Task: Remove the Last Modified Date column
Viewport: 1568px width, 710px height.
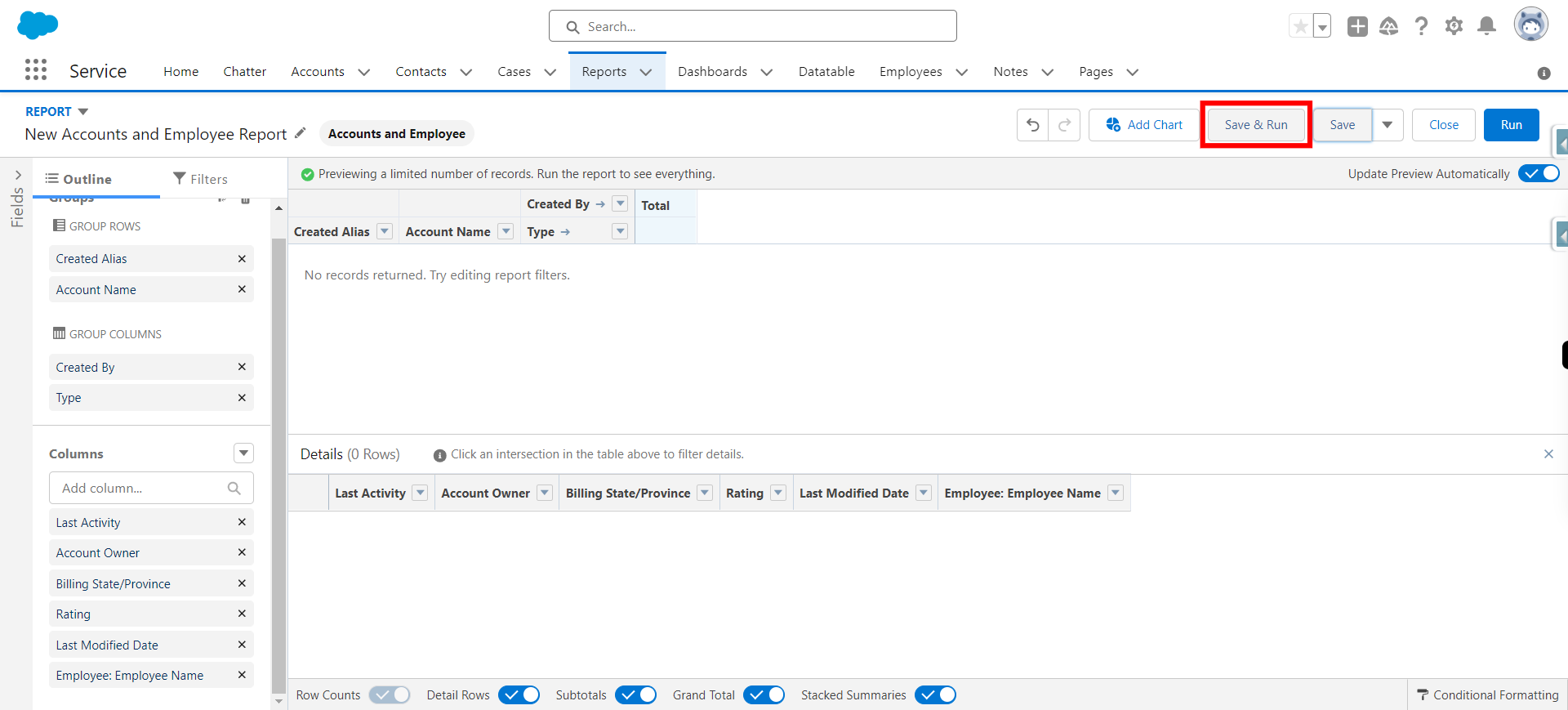Action: 242,645
